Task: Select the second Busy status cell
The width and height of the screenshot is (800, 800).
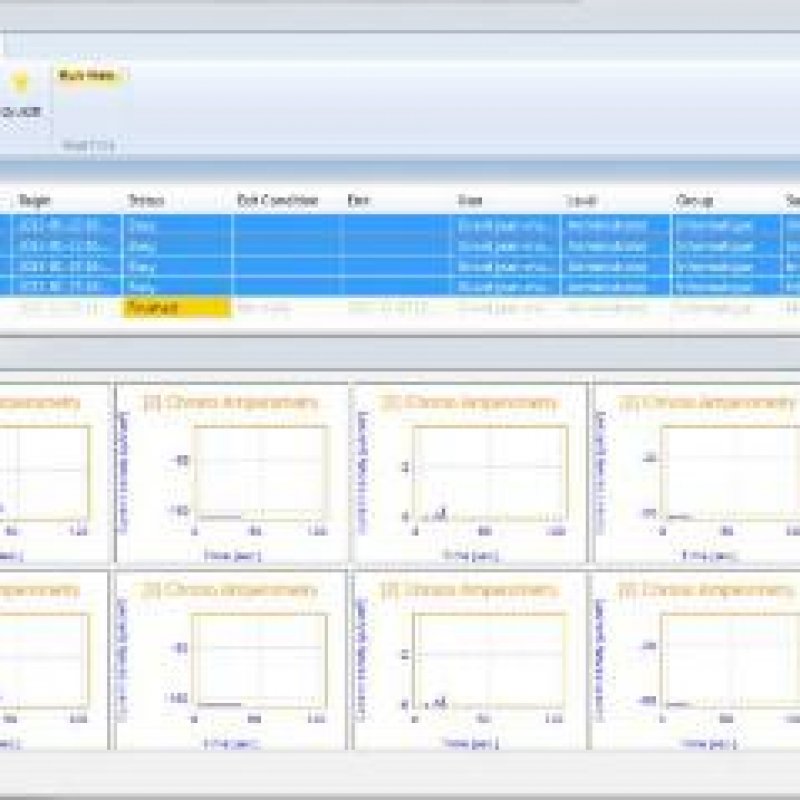Action: coord(177,246)
